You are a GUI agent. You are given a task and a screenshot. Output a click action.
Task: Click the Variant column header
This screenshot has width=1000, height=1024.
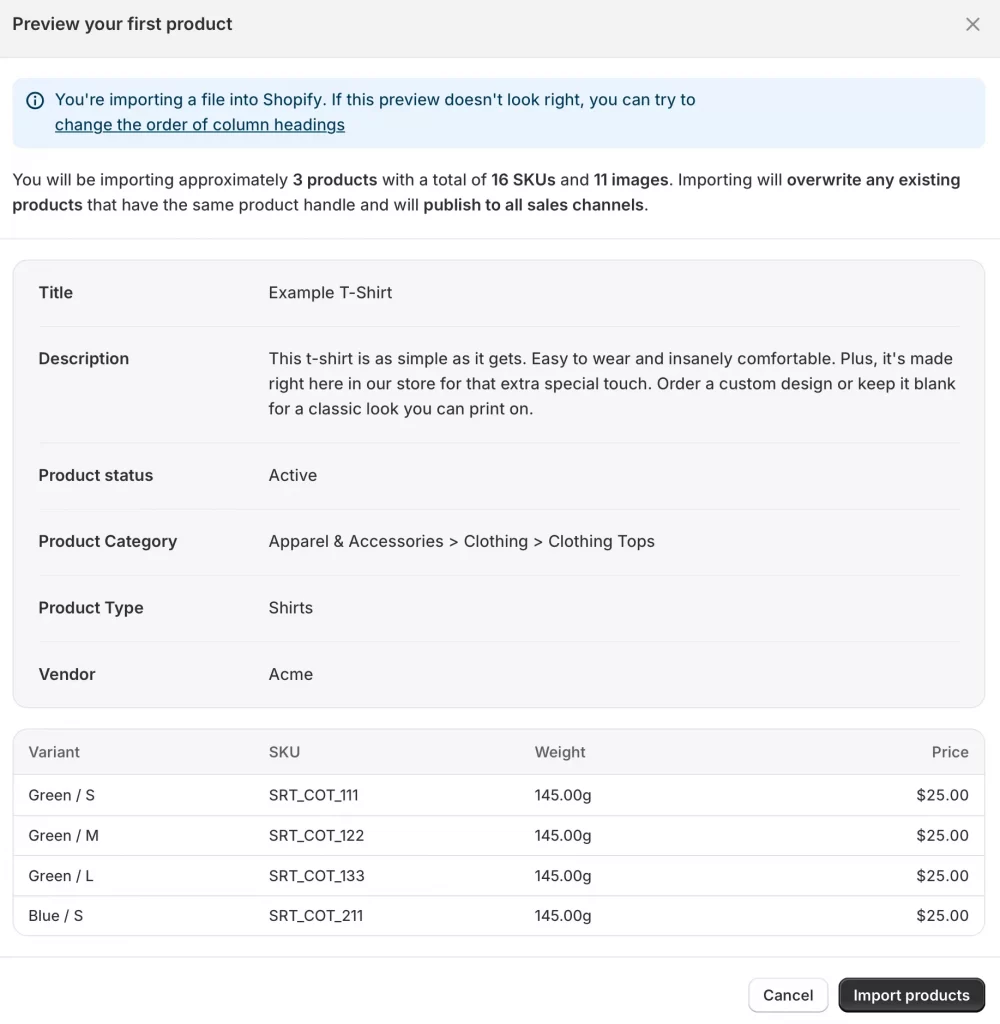coord(54,752)
